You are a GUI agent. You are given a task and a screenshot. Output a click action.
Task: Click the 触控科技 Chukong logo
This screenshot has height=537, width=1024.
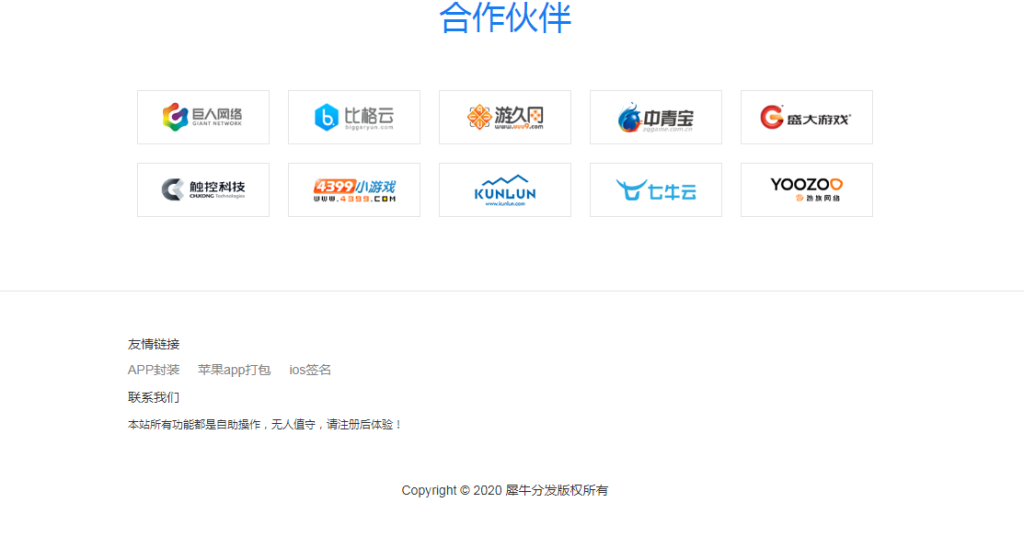click(x=203, y=190)
